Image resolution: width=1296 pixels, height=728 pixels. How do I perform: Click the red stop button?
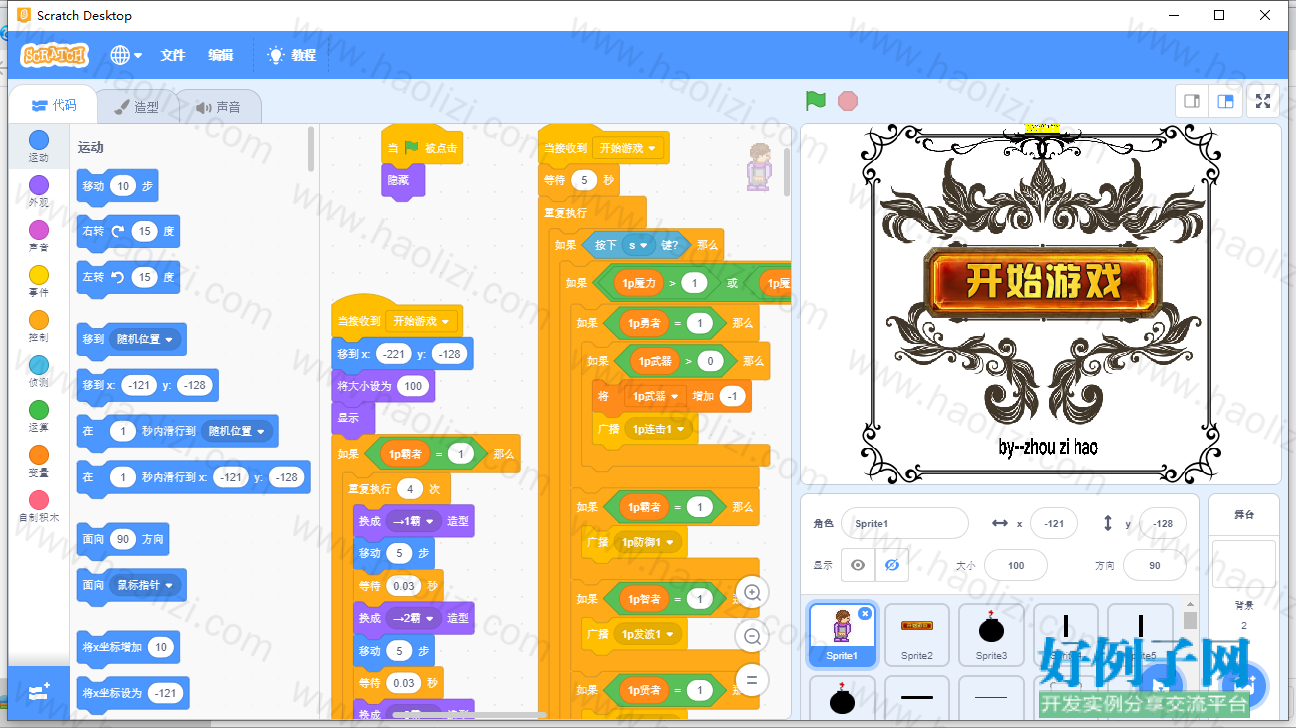tap(848, 101)
